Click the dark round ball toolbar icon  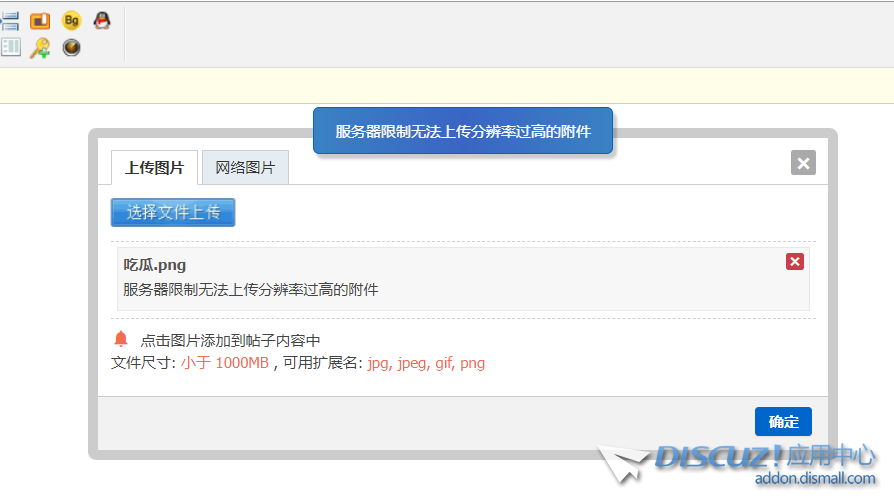(x=71, y=47)
